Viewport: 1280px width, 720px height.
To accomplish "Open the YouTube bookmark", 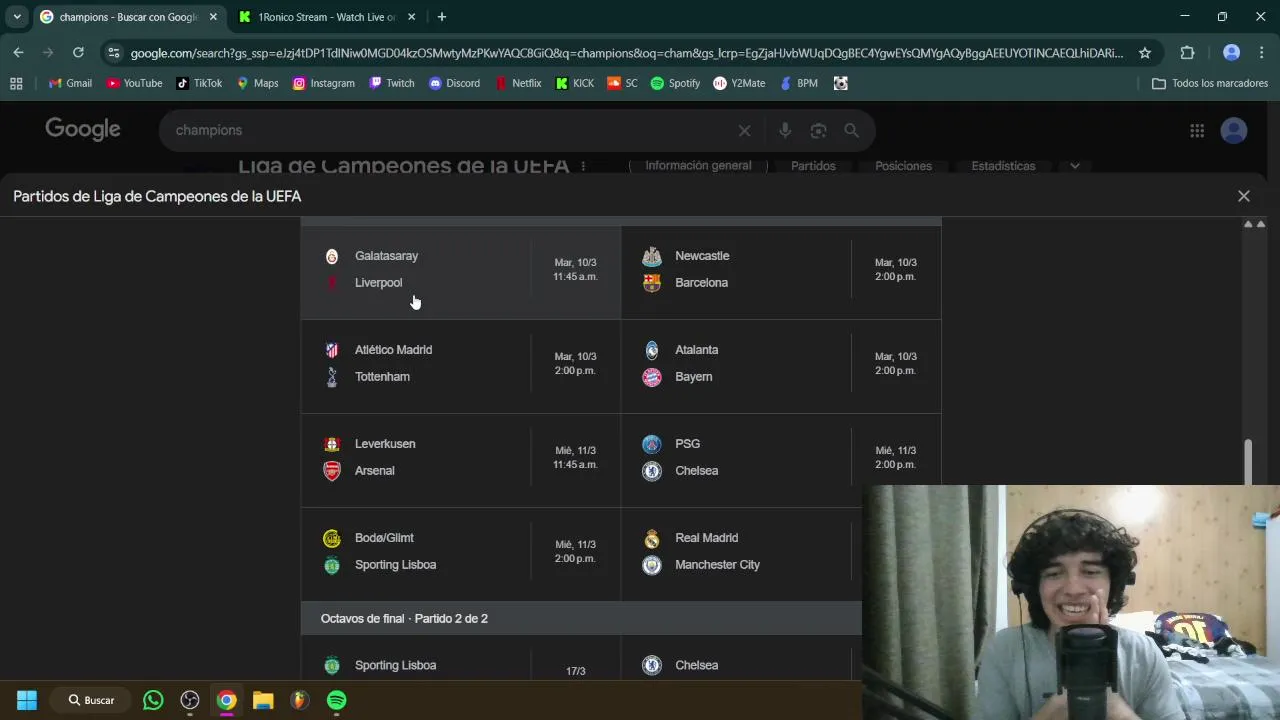I will [x=134, y=83].
